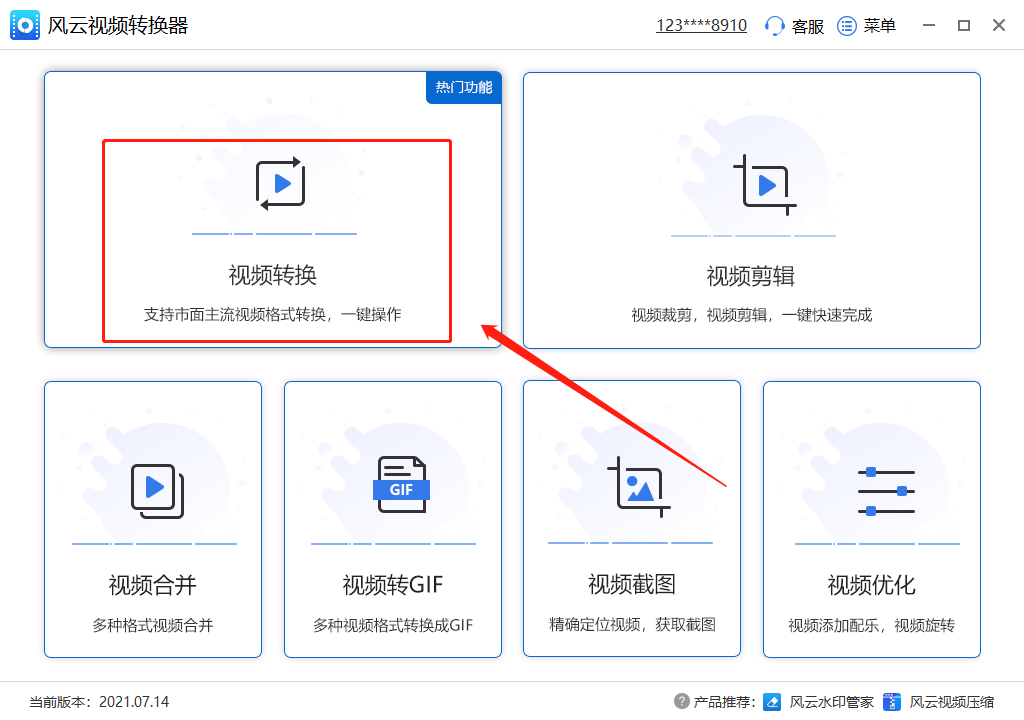Open the 视频转GIF file icon
Viewport: 1024px width, 720px height.
pos(401,484)
